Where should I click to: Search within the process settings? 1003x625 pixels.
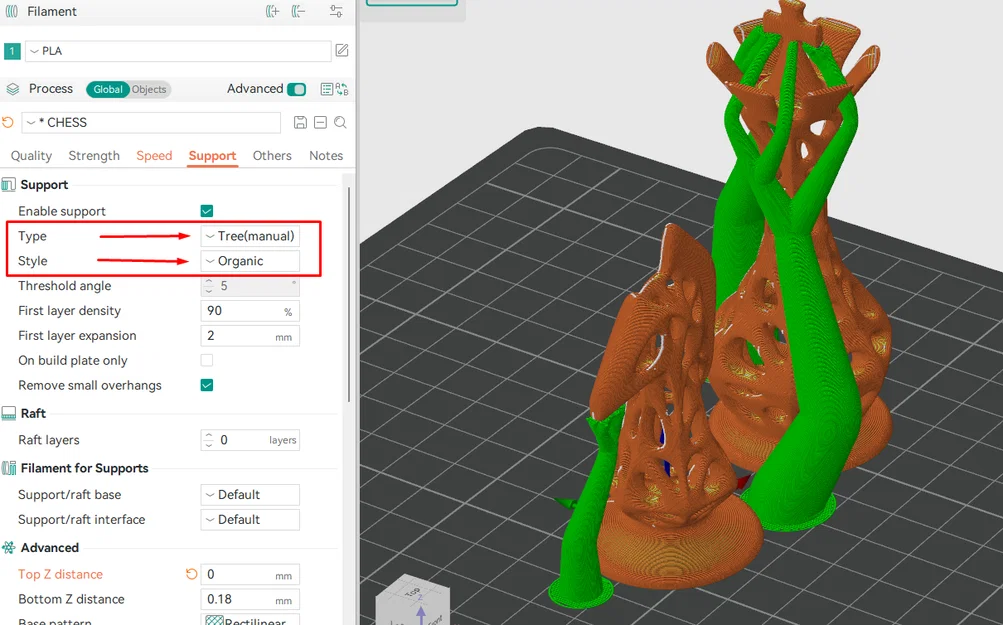[340, 122]
